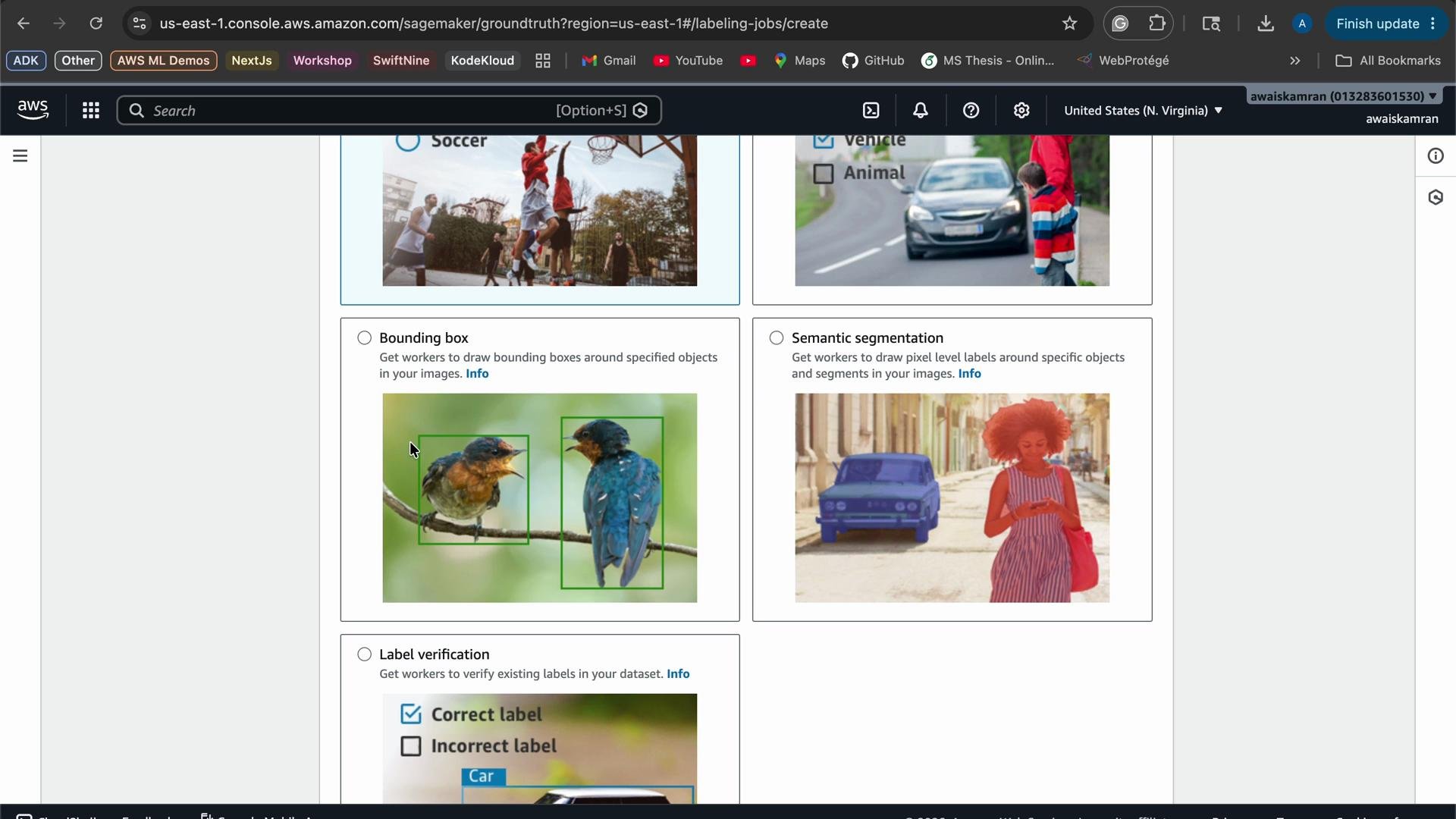Click Info link under Semantic segmentation
Viewport: 1456px width, 819px height.
coord(969,374)
